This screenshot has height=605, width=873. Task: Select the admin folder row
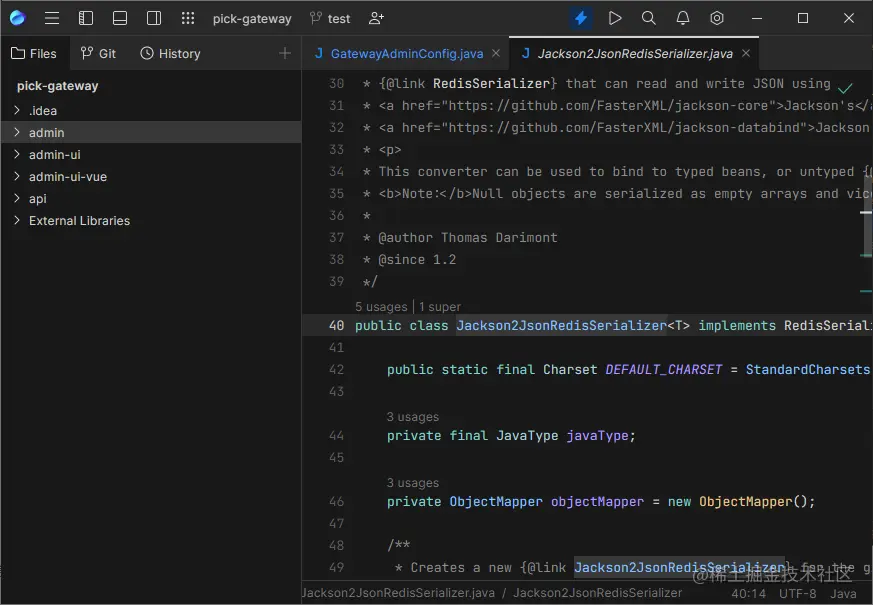[151, 132]
